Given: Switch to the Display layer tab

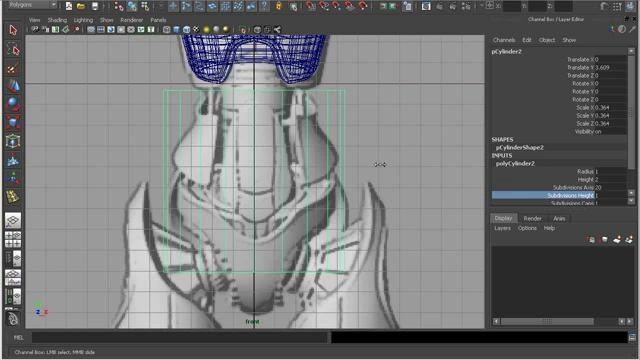Looking at the screenshot, I should (x=503, y=218).
